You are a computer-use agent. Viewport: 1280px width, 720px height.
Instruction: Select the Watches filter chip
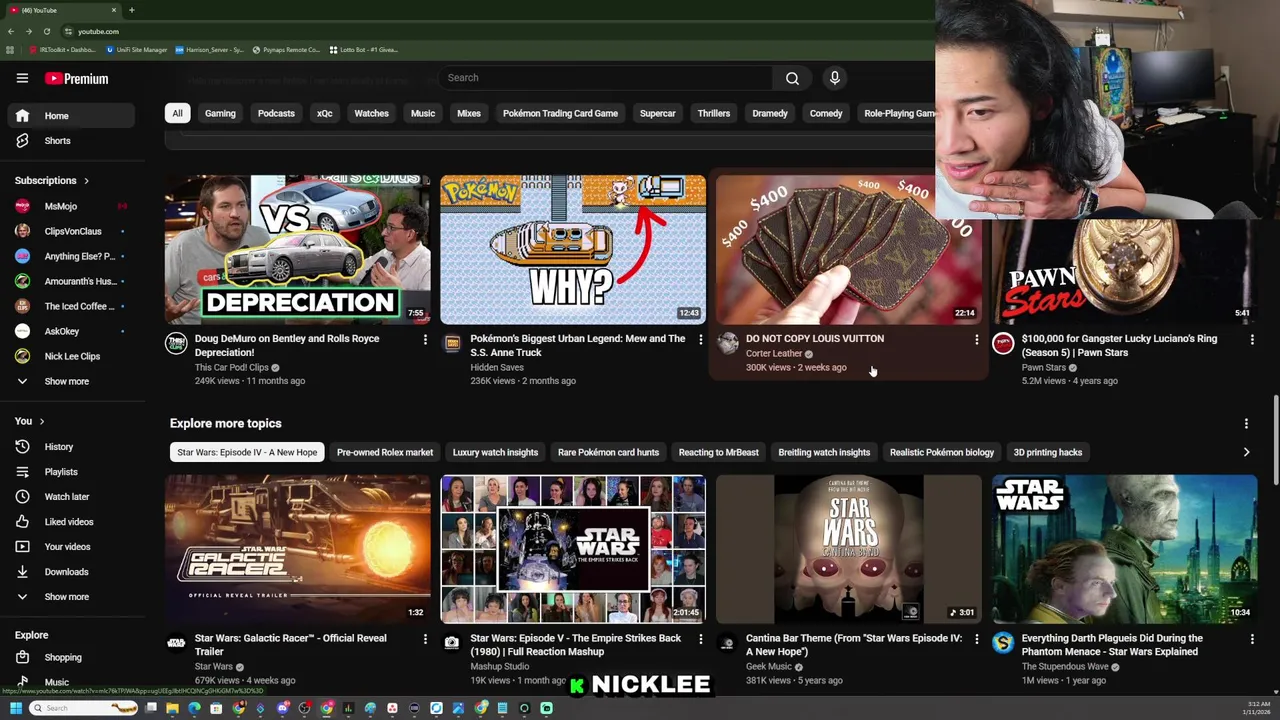371,113
